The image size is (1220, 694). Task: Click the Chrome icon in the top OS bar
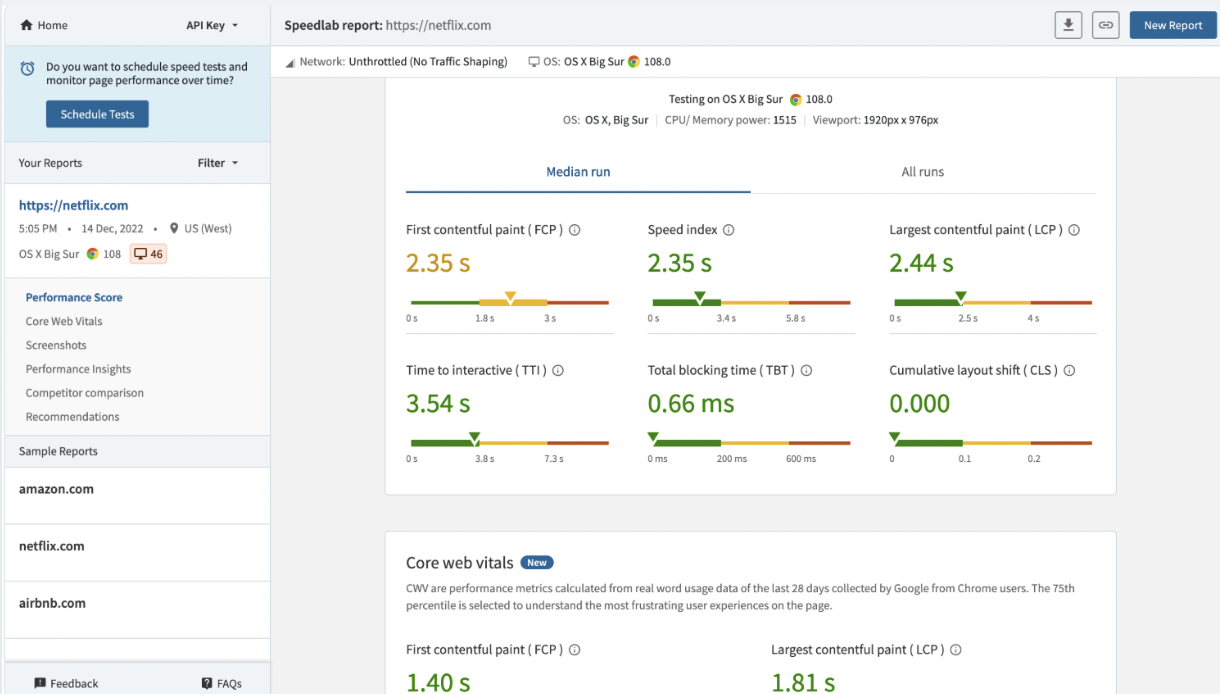tap(634, 62)
